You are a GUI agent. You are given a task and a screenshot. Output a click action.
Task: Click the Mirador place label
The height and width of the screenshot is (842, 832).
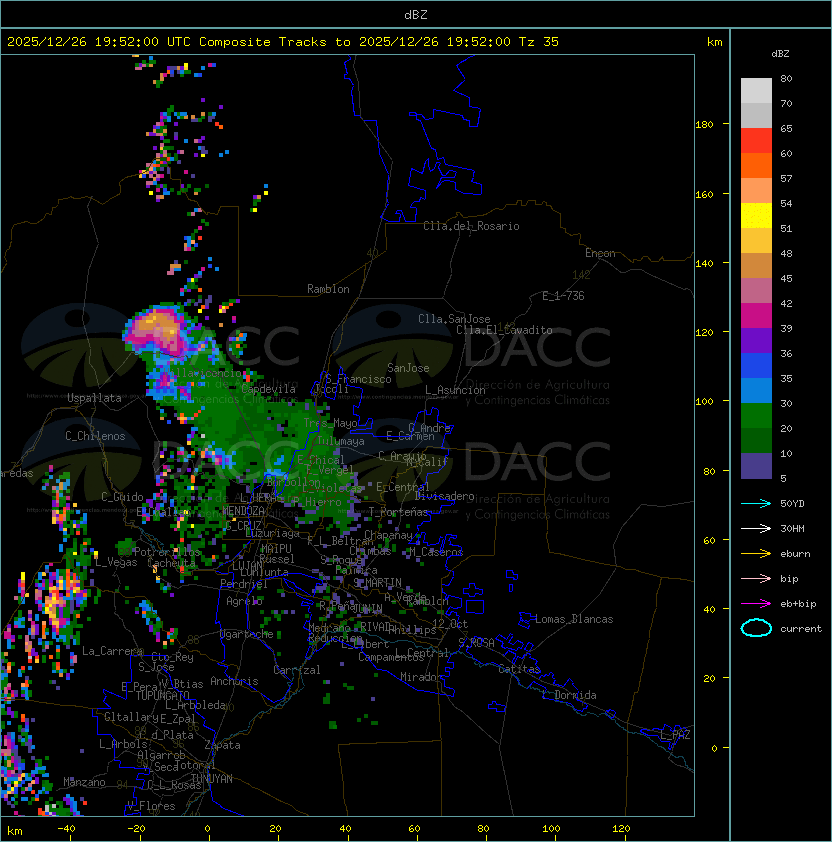(x=421, y=677)
